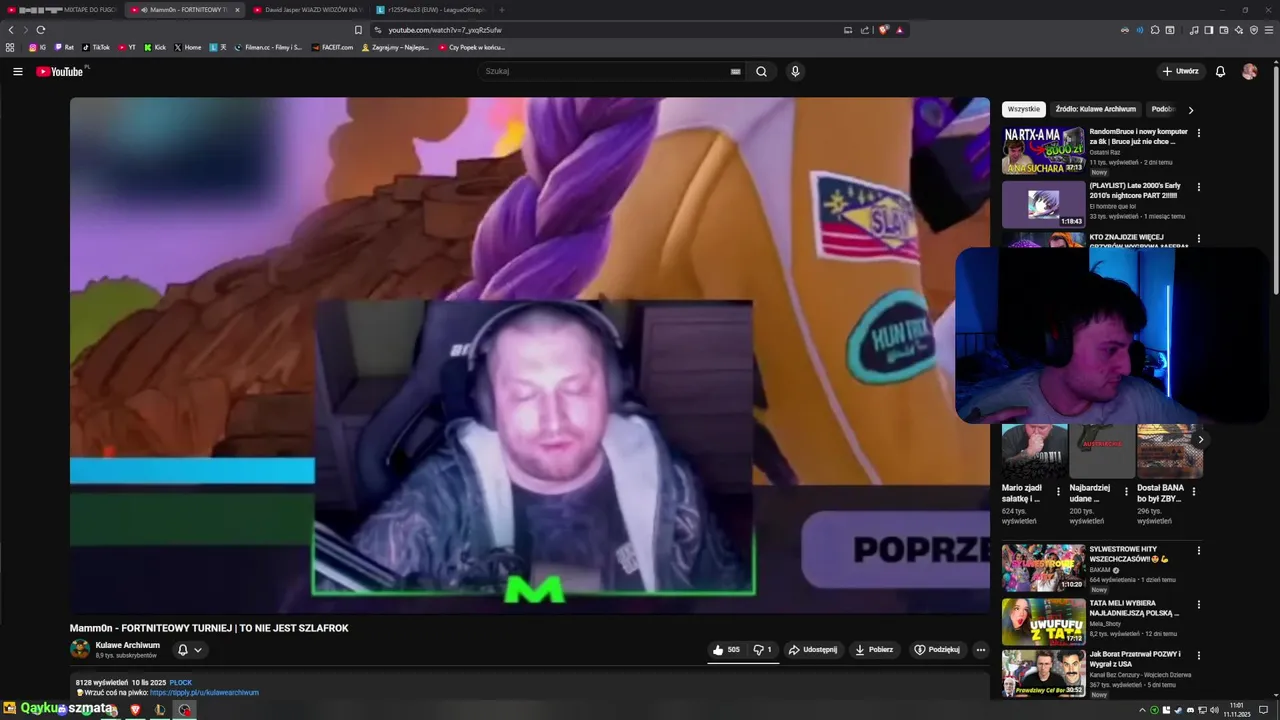Switch to the LeagueOfGraphs tab
The image size is (1280, 720).
pos(430,9)
